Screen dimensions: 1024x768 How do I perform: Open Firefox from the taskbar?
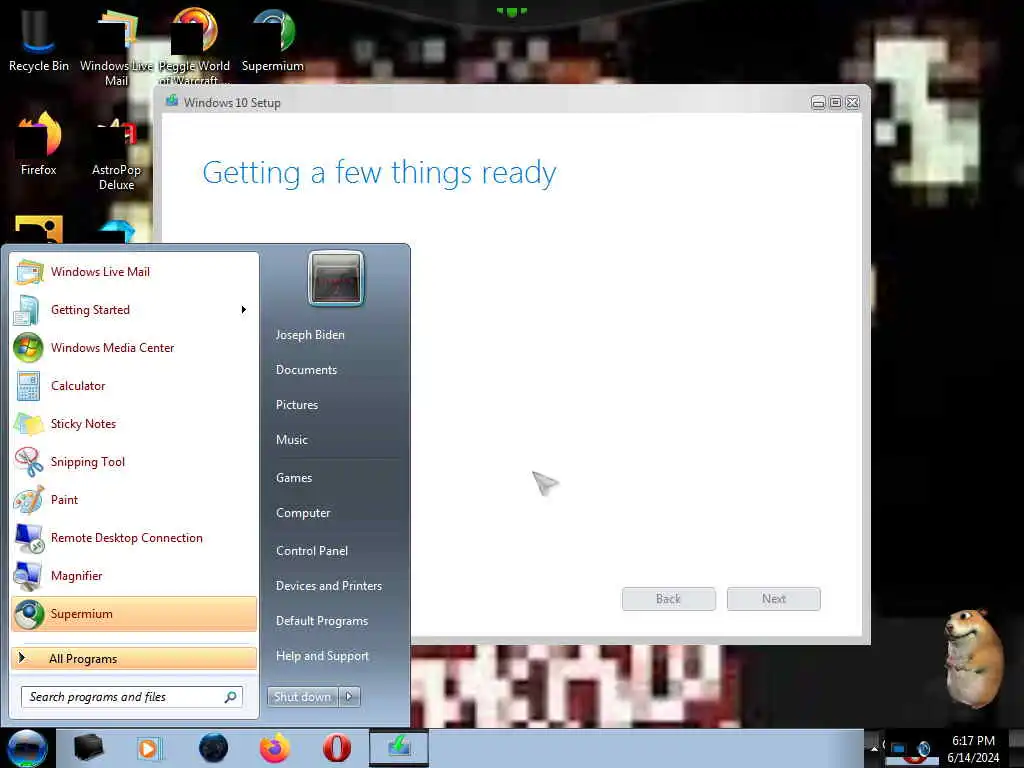(x=275, y=748)
